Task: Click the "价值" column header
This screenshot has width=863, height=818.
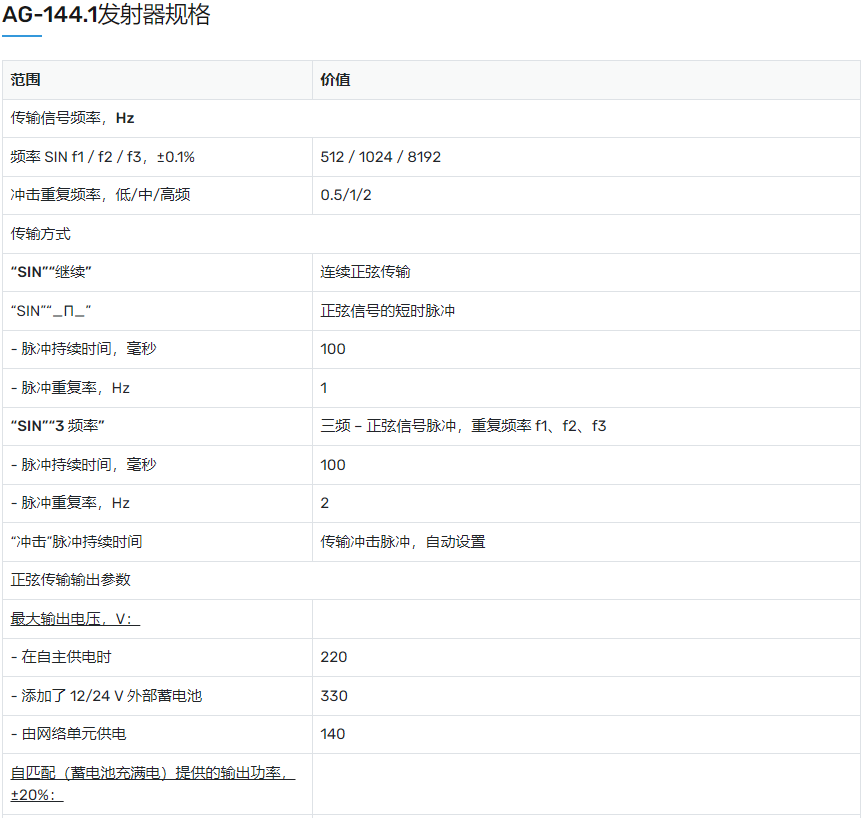Action: [x=335, y=80]
